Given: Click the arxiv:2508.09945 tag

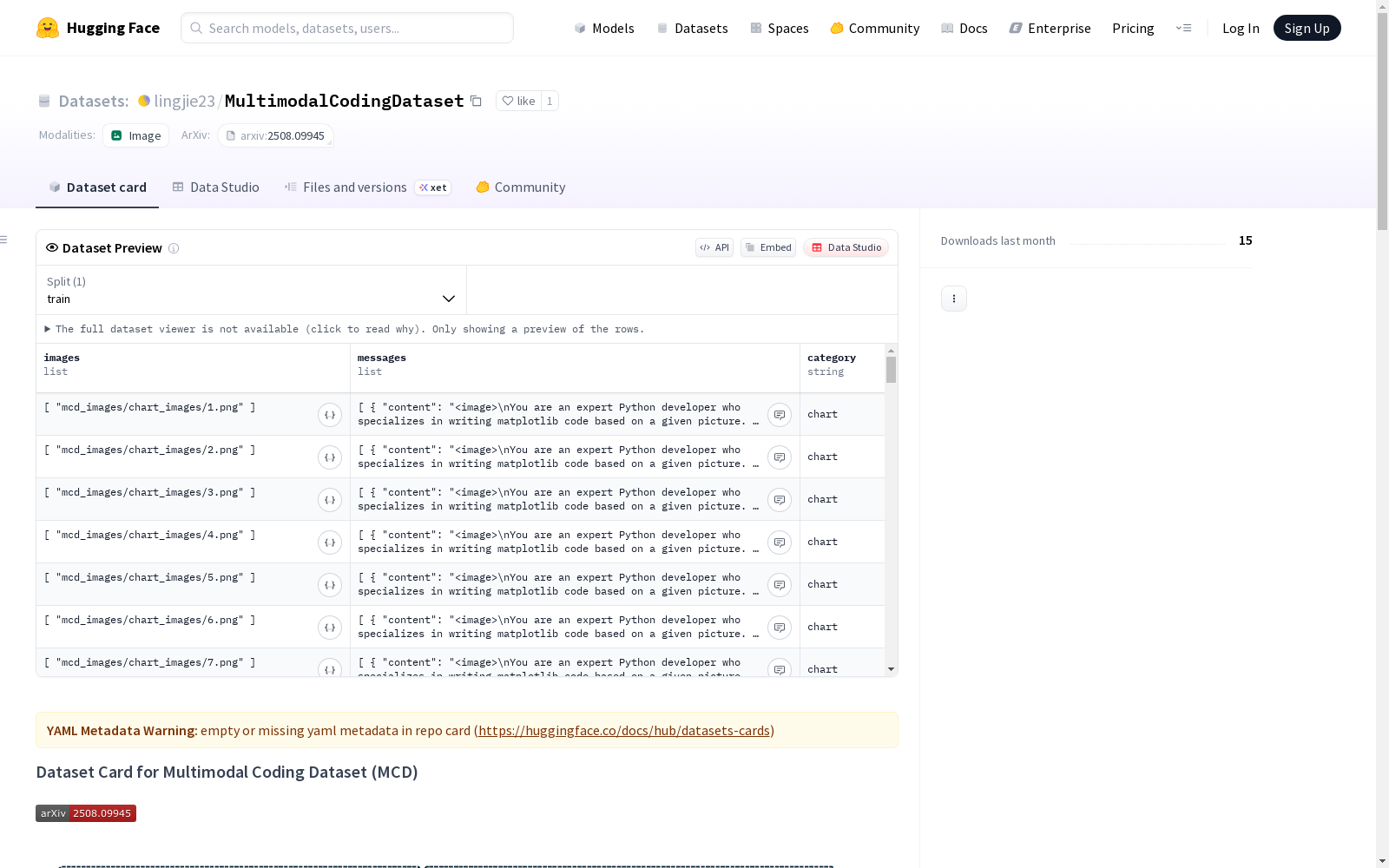Looking at the screenshot, I should 275,135.
